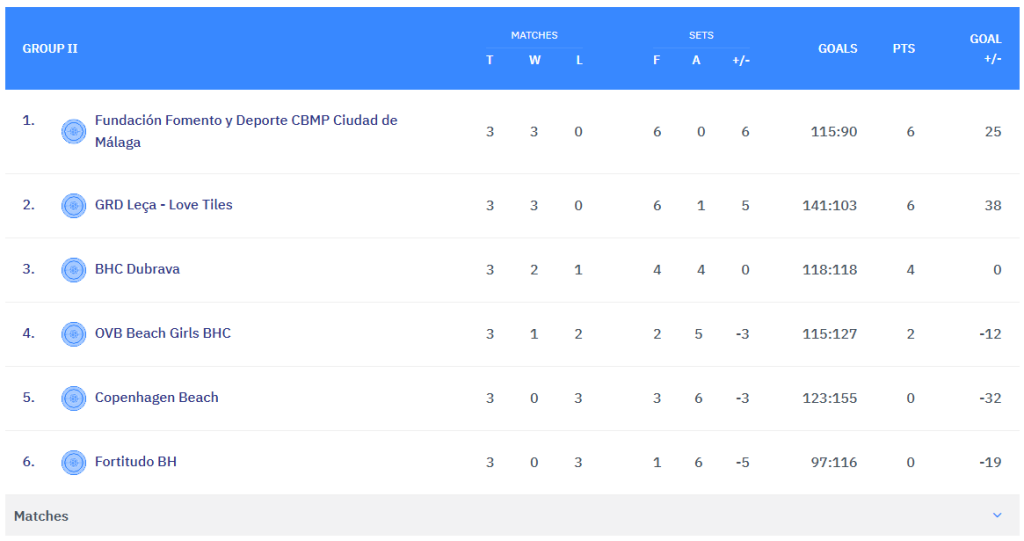Click the Fortitudo BH team logo
1024x541 pixels.
click(x=73, y=461)
